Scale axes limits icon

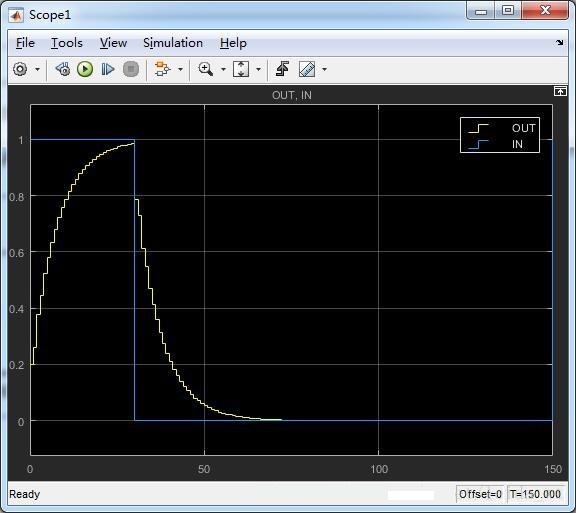point(241,69)
